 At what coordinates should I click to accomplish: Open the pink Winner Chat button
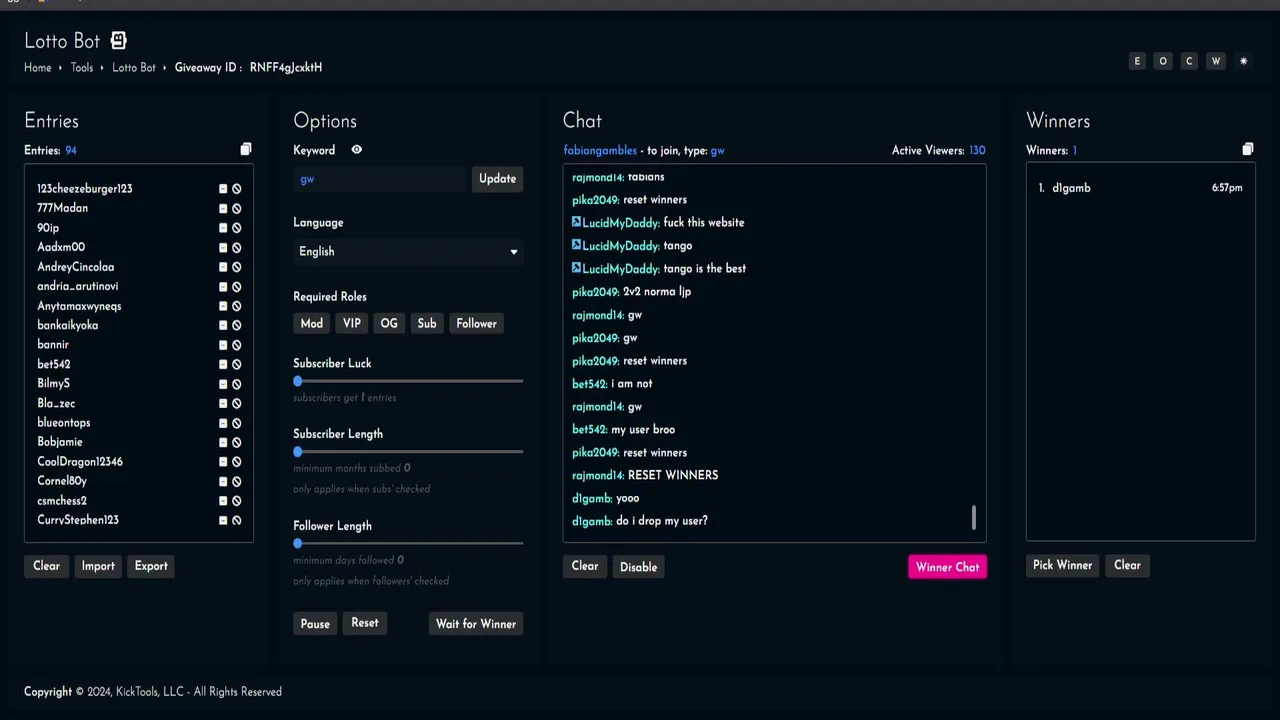pyautogui.click(x=947, y=567)
